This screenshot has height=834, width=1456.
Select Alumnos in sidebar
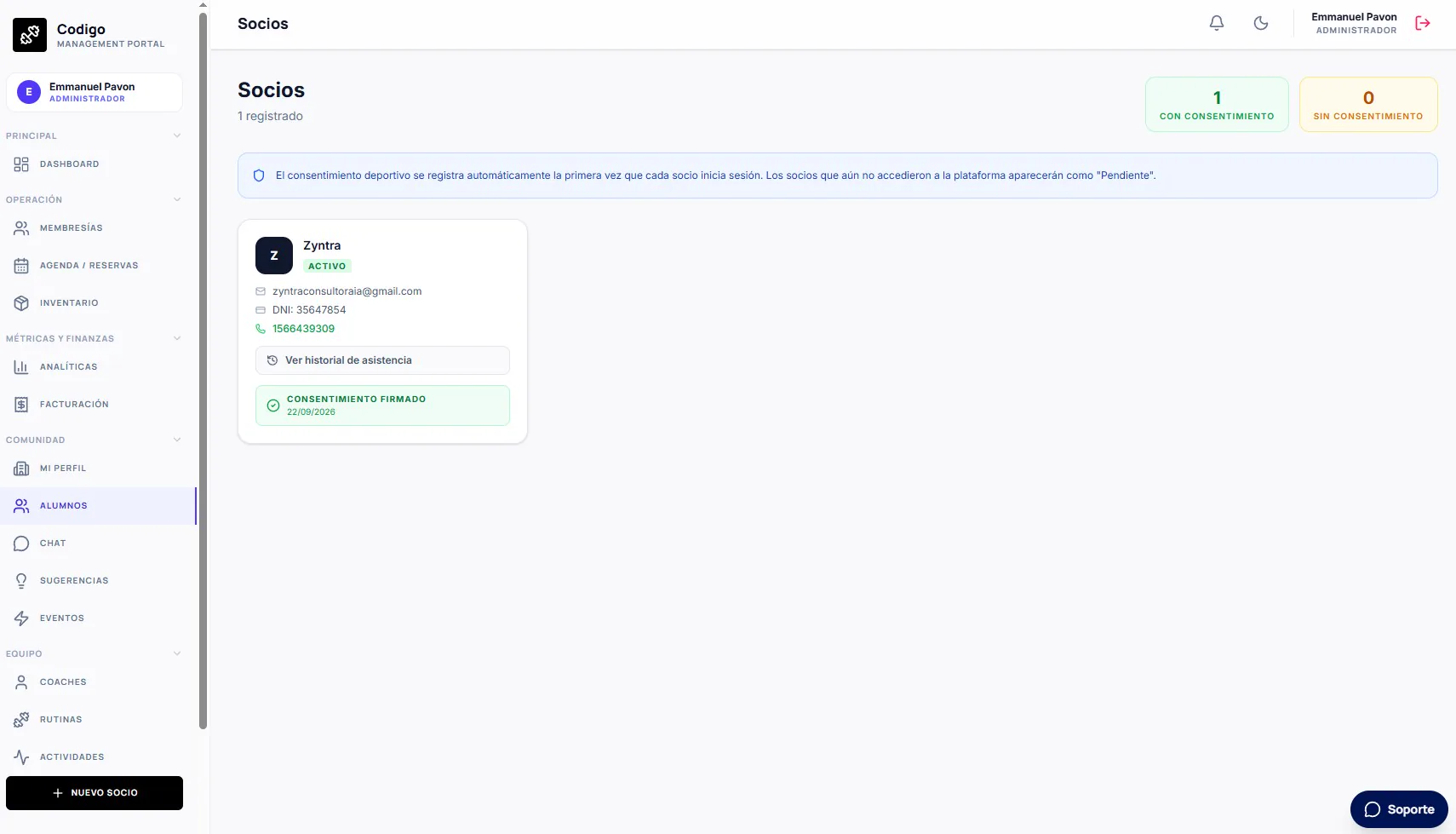98,506
